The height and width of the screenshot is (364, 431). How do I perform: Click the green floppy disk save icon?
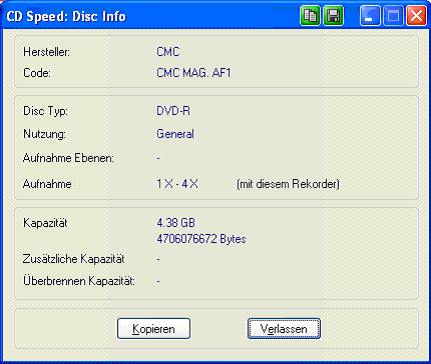(333, 16)
